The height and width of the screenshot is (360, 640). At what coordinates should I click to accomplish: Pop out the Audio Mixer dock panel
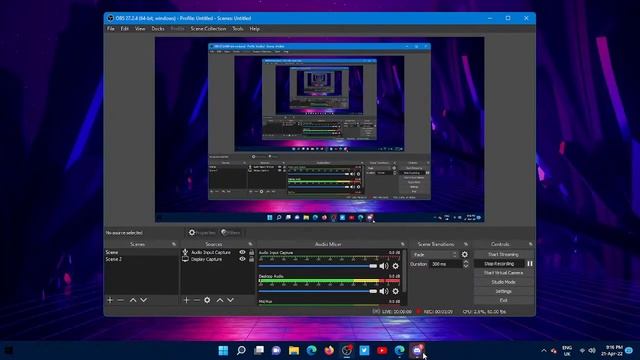[x=402, y=244]
